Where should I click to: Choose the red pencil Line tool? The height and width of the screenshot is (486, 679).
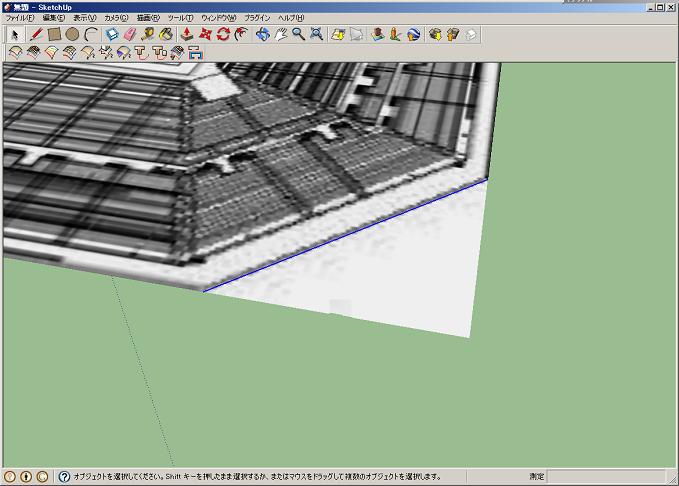(35, 34)
